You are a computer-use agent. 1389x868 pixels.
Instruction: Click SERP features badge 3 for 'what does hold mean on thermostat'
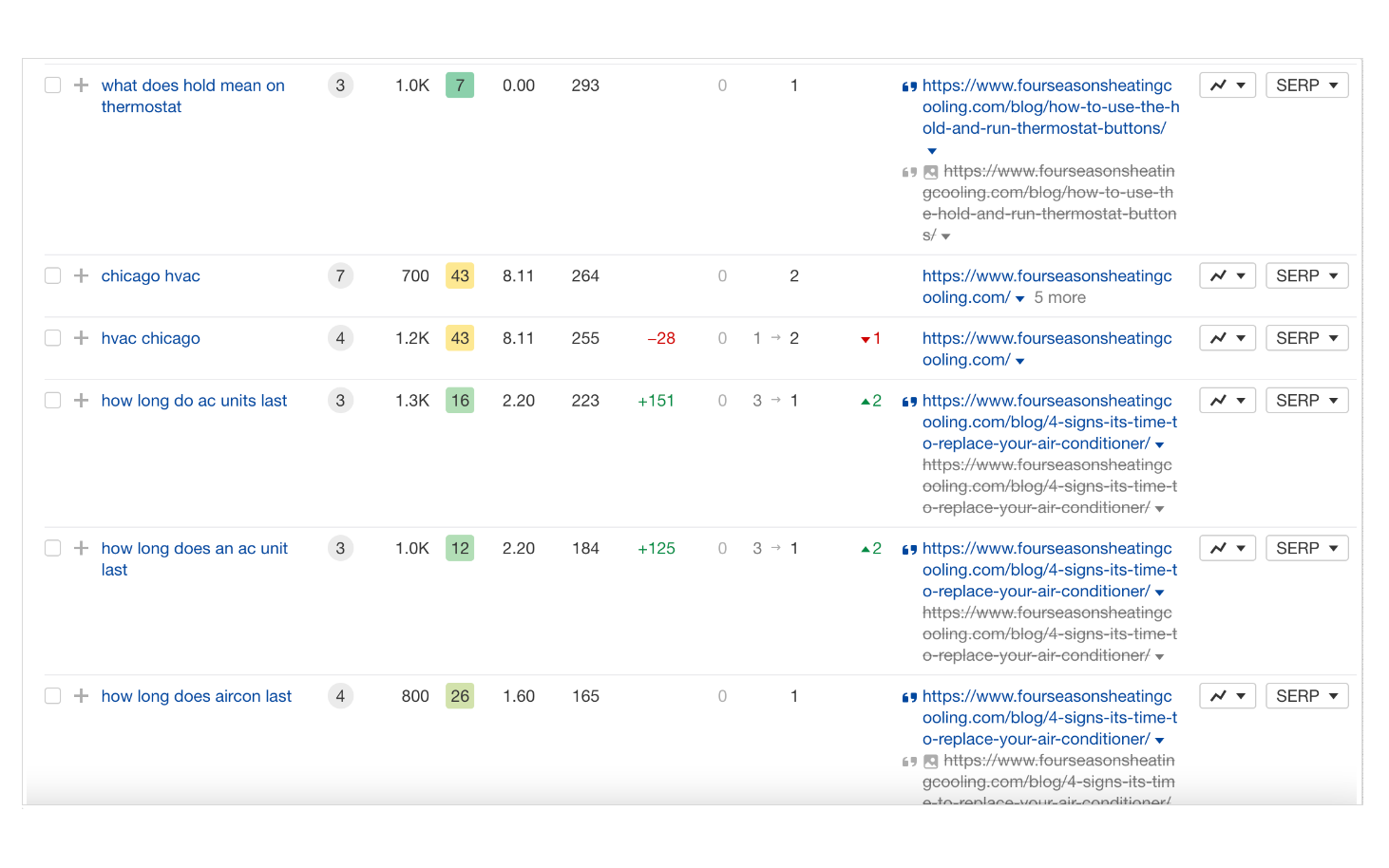pyautogui.click(x=340, y=85)
